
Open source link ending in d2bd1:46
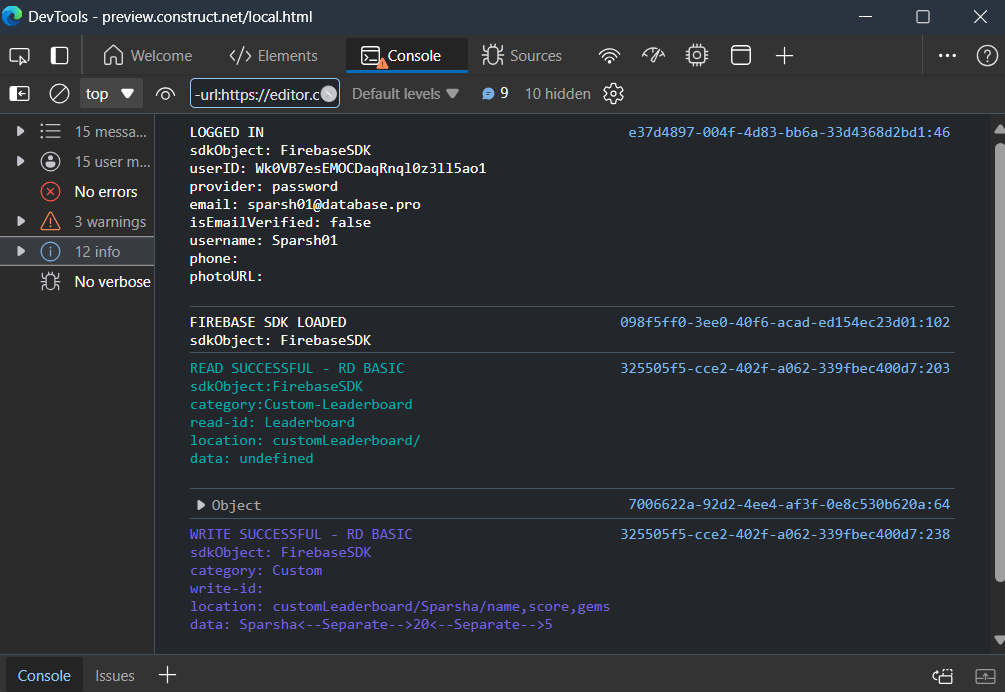pos(788,132)
